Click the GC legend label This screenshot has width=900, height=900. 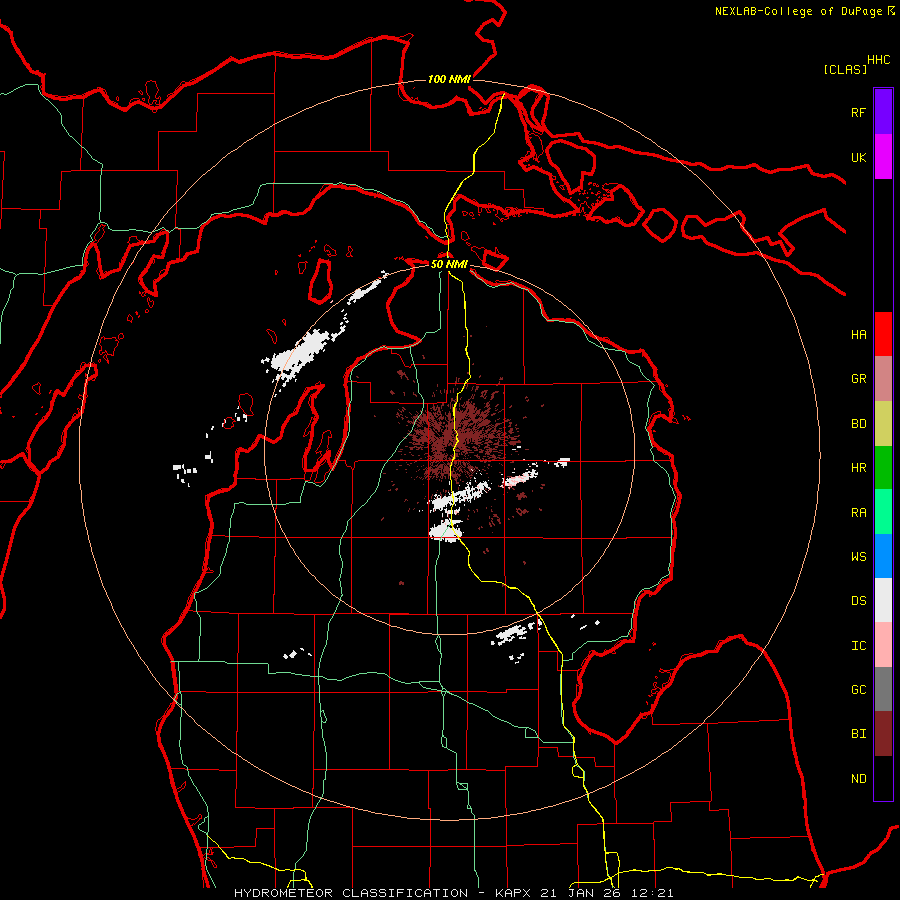[x=859, y=689]
